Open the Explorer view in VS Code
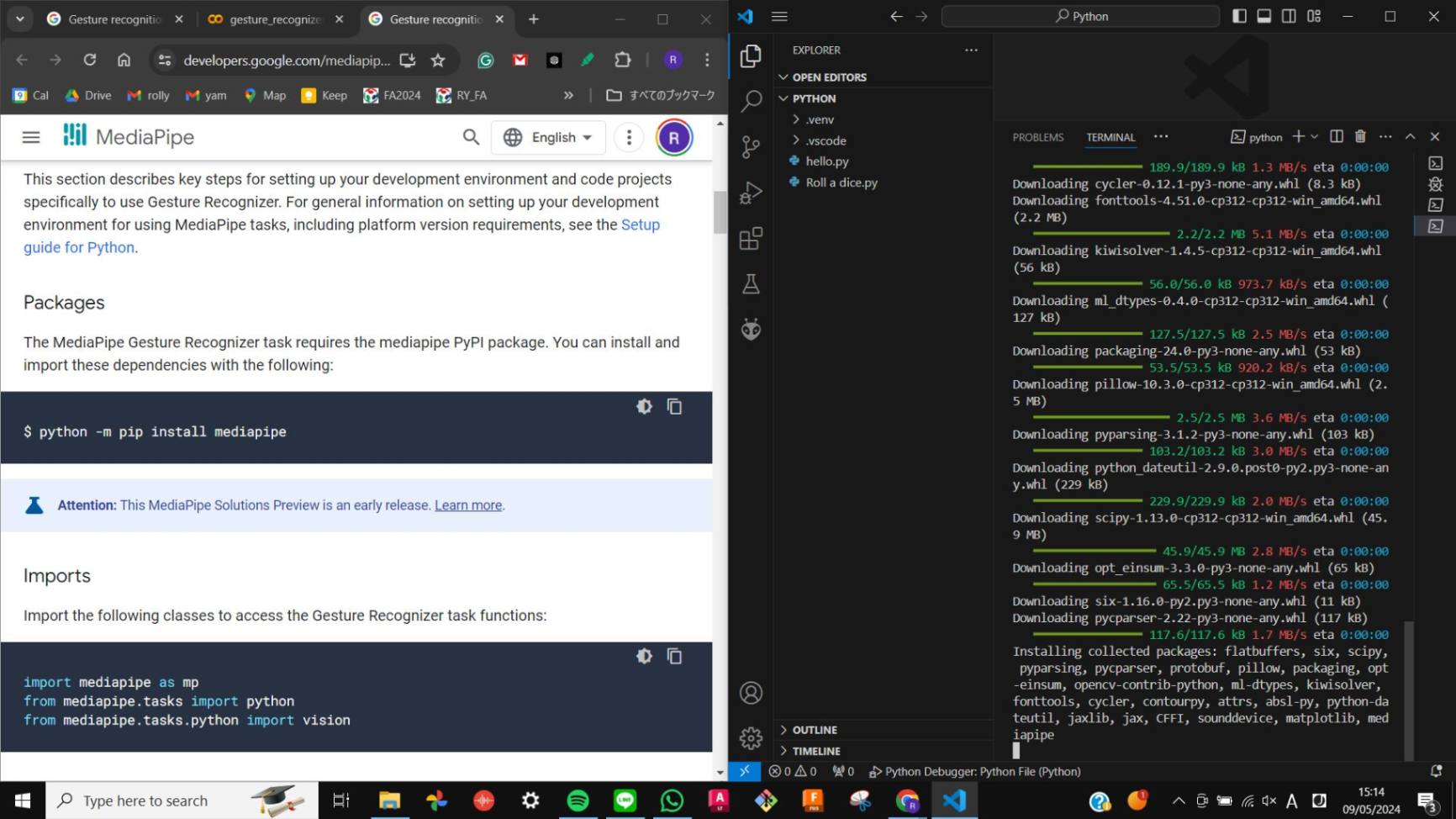1456x819 pixels. pos(751,56)
